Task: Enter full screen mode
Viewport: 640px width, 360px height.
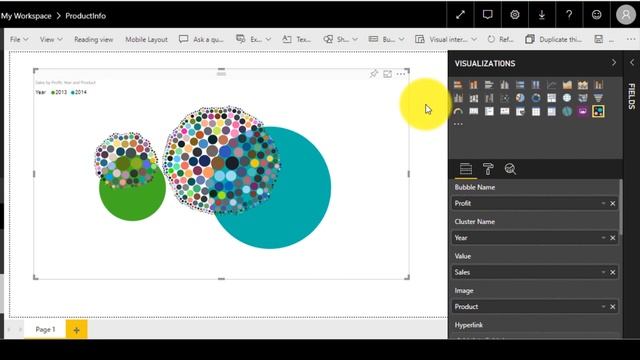Action: 460,15
